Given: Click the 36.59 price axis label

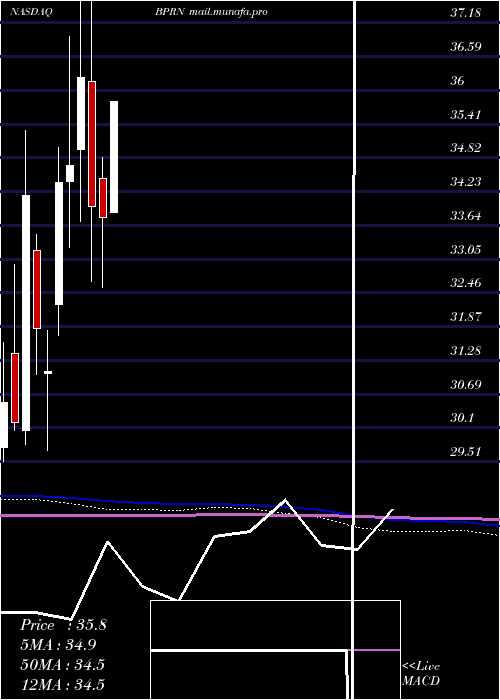Looking at the screenshot, I should pyautogui.click(x=466, y=46).
